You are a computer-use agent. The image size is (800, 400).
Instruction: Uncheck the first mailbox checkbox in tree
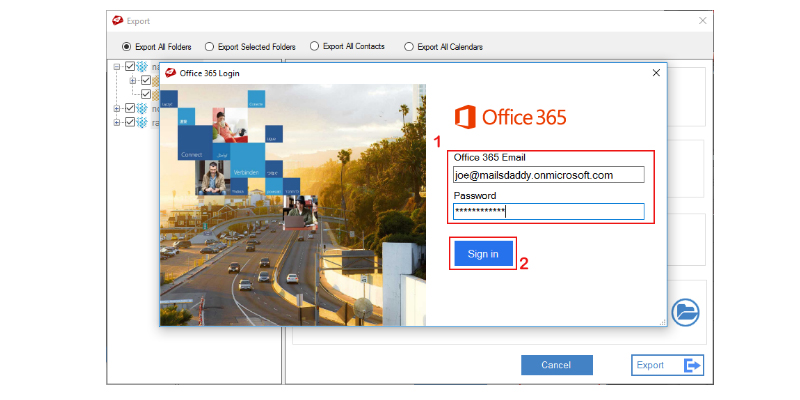130,67
